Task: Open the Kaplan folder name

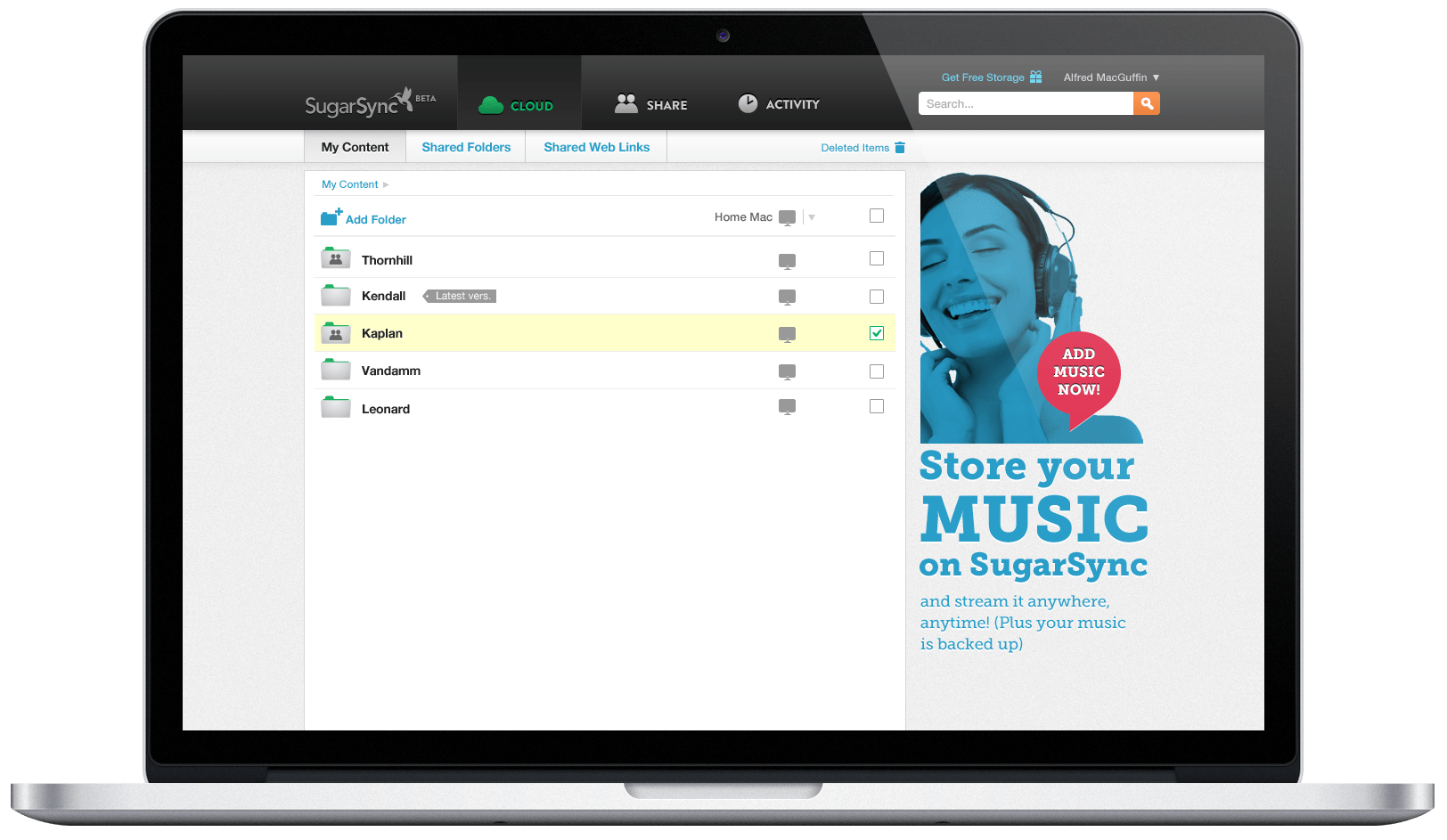Action: (x=382, y=333)
